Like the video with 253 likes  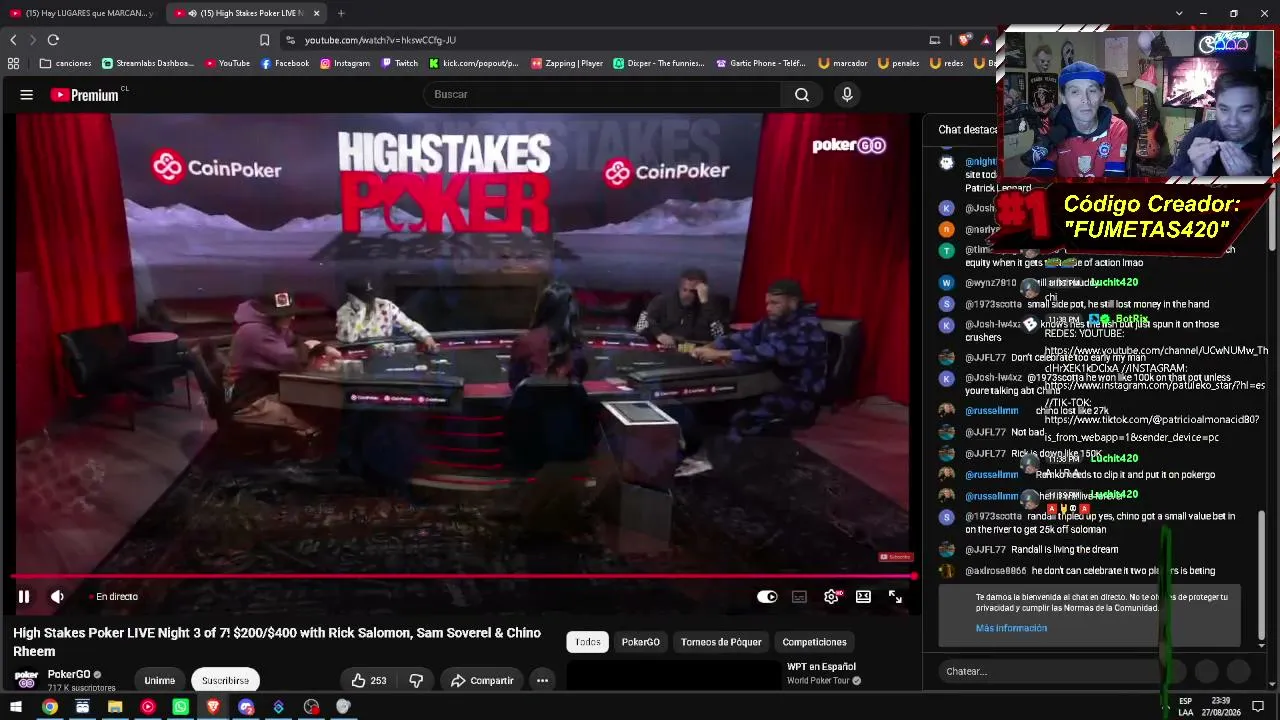coord(368,681)
